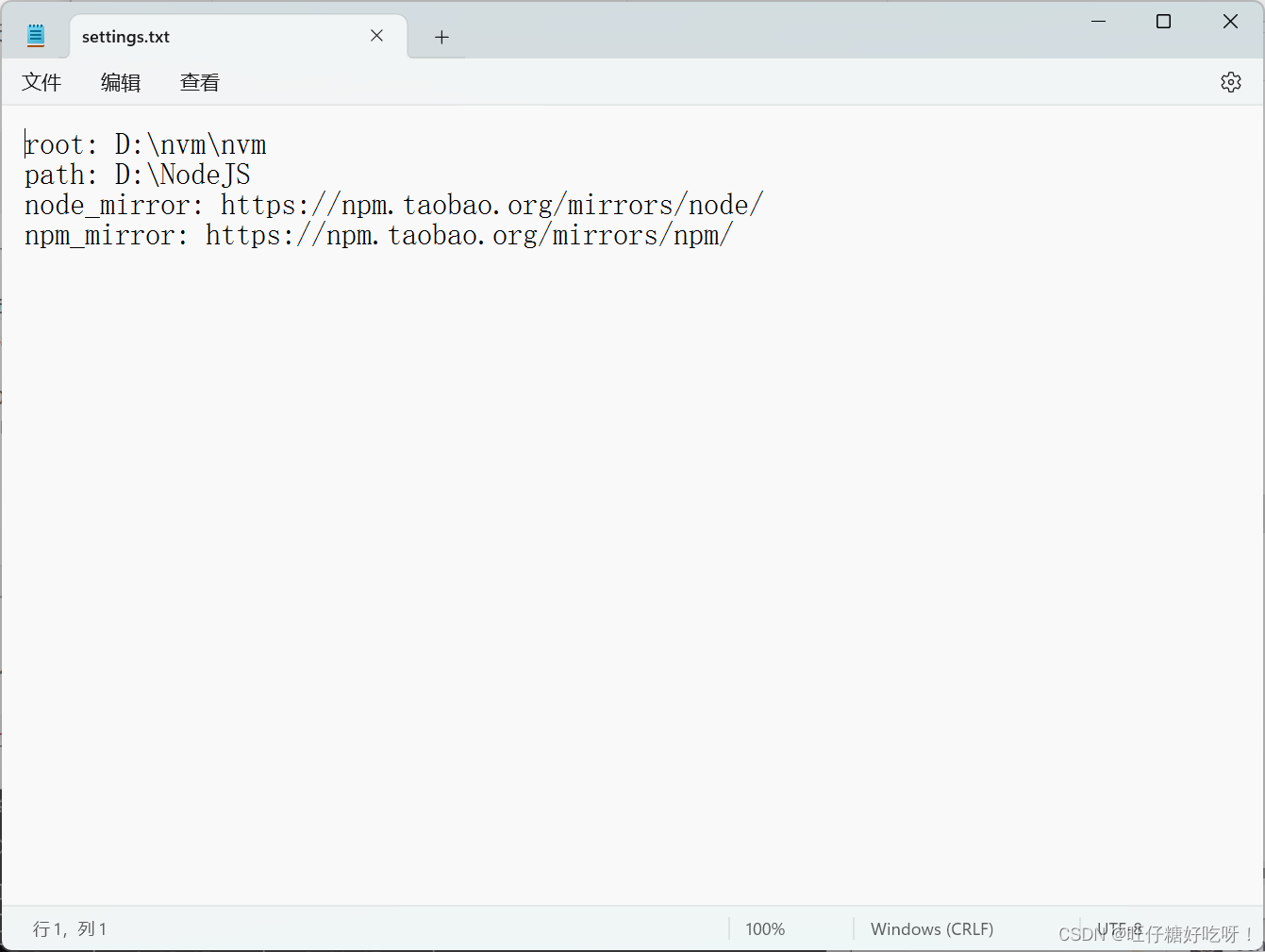Click the node_mirror URL line

394,205
